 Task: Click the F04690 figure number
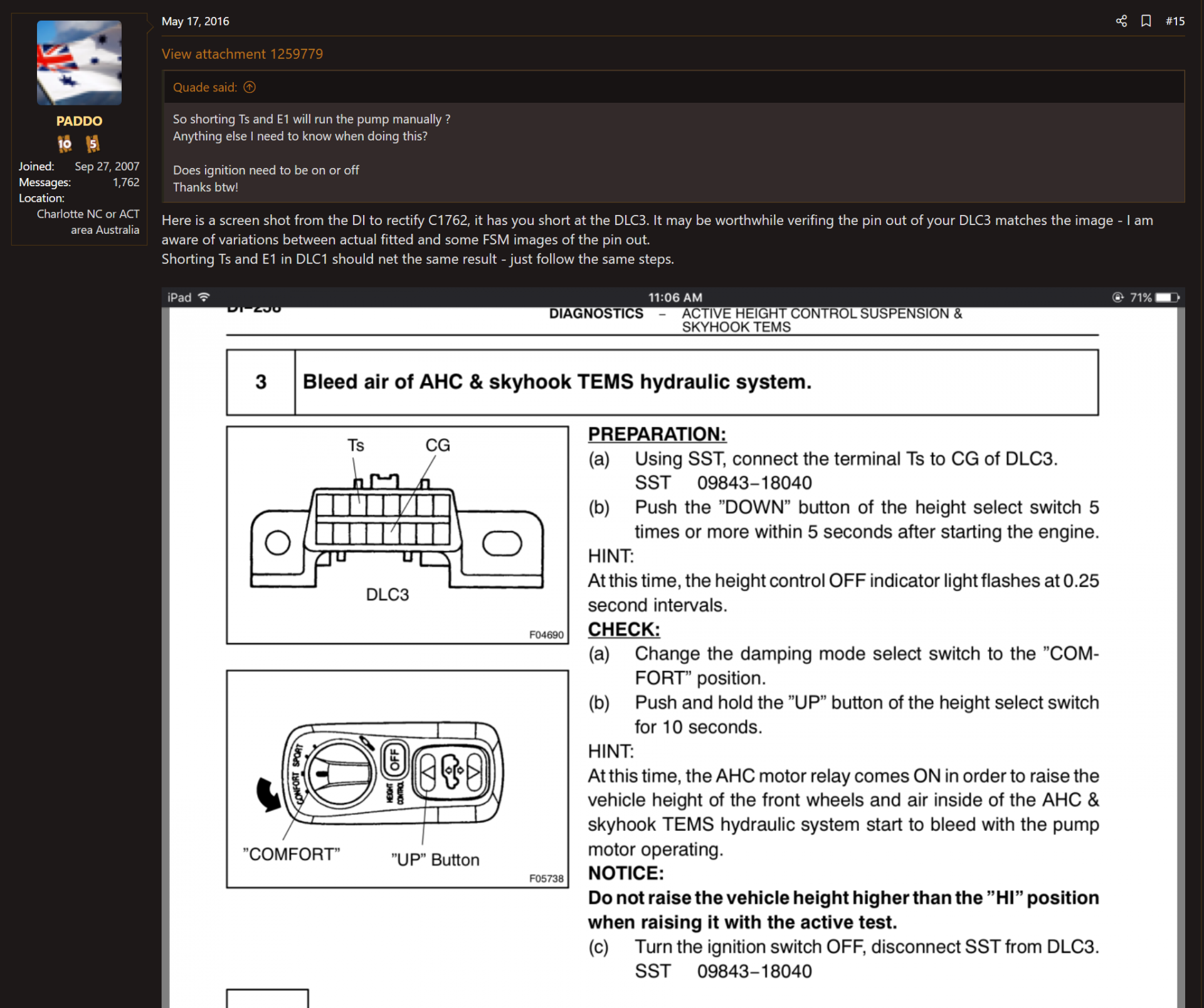point(546,634)
